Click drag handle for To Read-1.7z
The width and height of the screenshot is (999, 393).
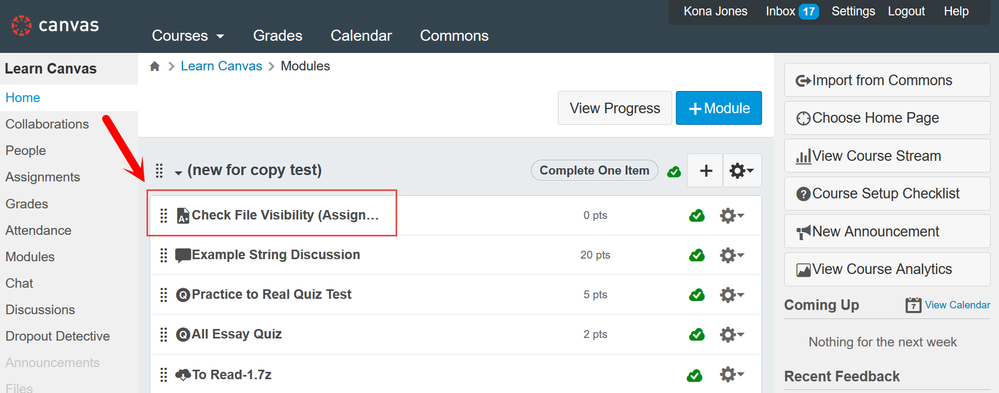(164, 375)
